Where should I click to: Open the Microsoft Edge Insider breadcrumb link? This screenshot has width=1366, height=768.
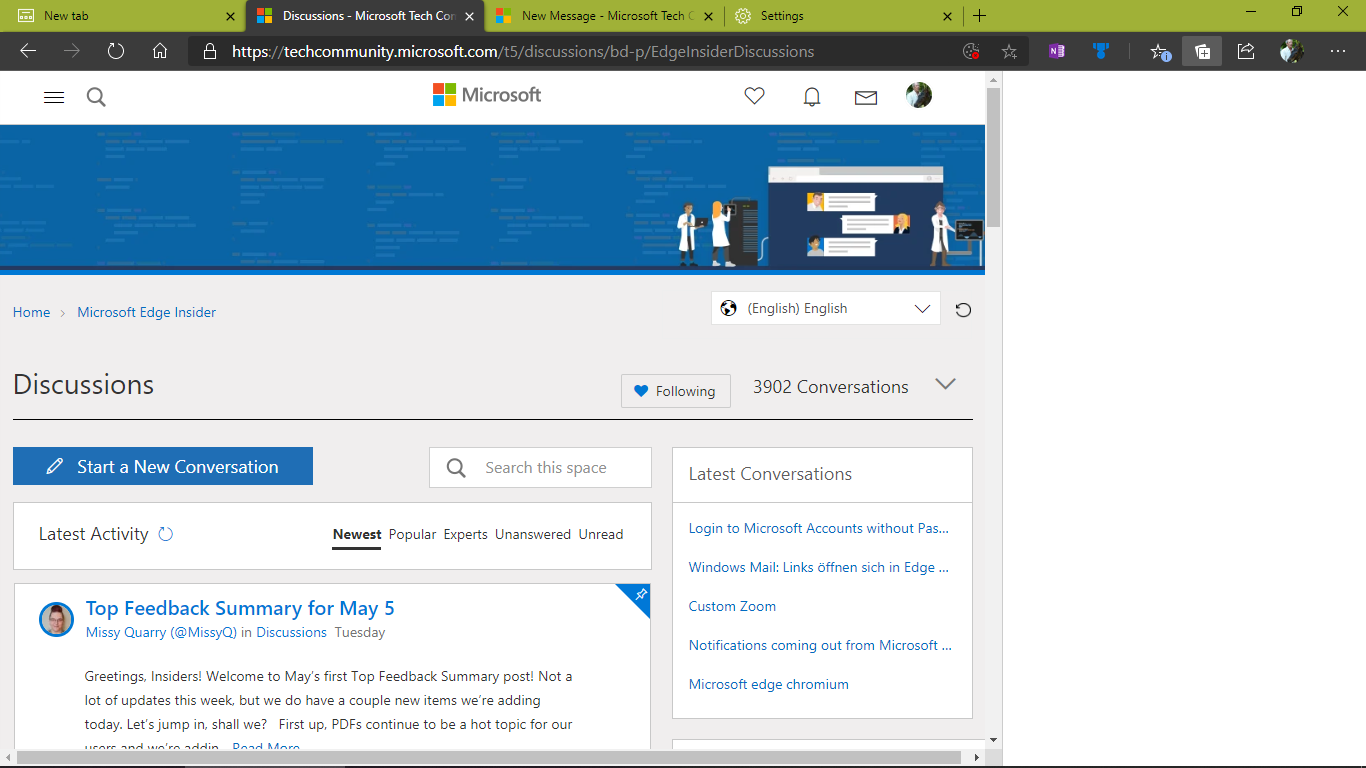[147, 312]
